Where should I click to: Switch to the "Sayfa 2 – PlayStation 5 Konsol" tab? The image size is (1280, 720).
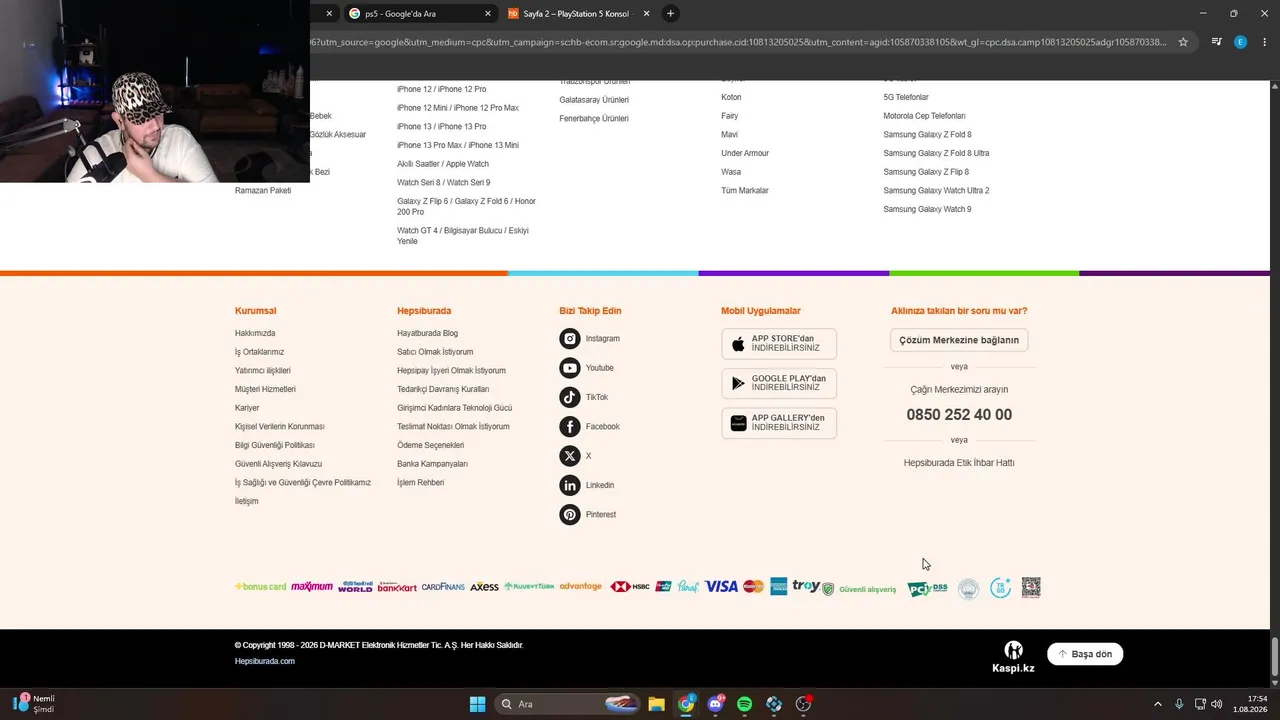coord(579,14)
